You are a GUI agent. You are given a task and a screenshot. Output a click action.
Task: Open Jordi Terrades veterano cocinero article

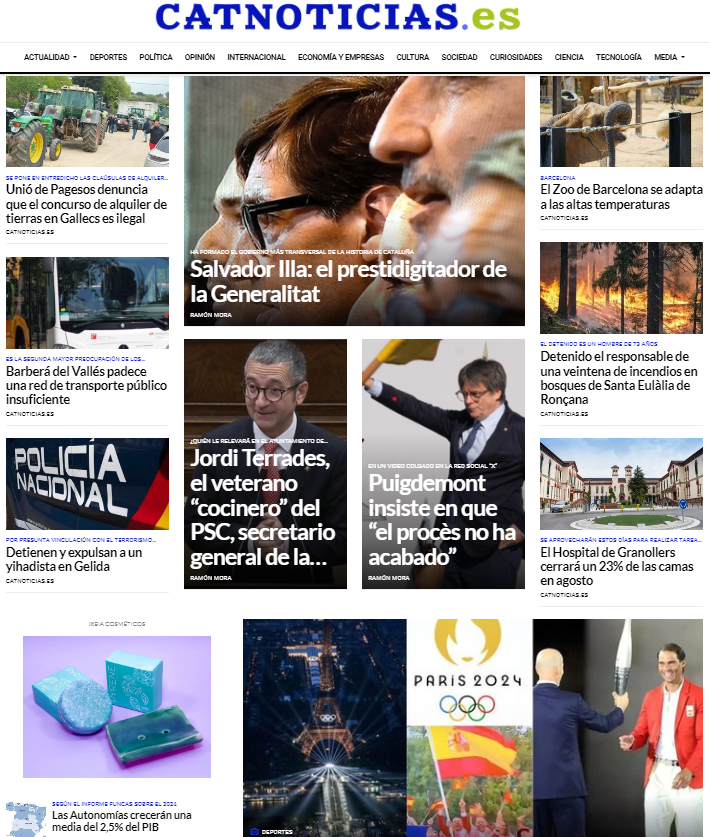coord(263,507)
